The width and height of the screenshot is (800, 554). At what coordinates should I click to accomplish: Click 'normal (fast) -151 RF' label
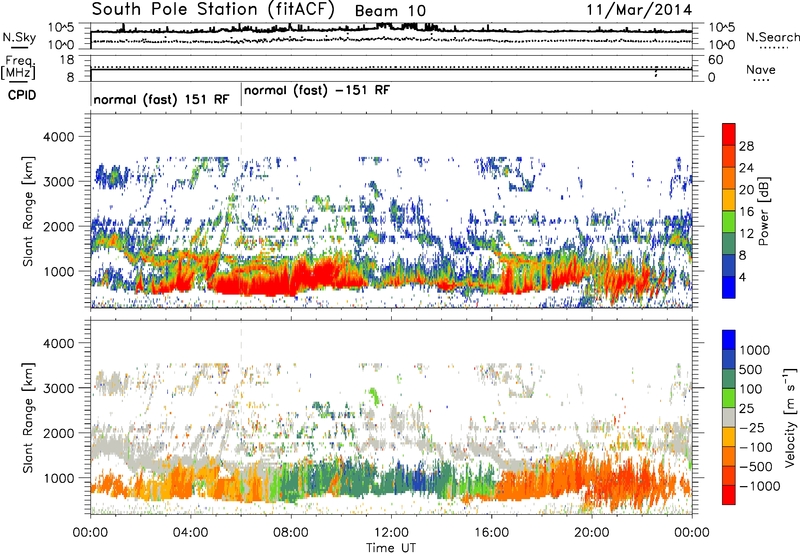pyautogui.click(x=317, y=91)
